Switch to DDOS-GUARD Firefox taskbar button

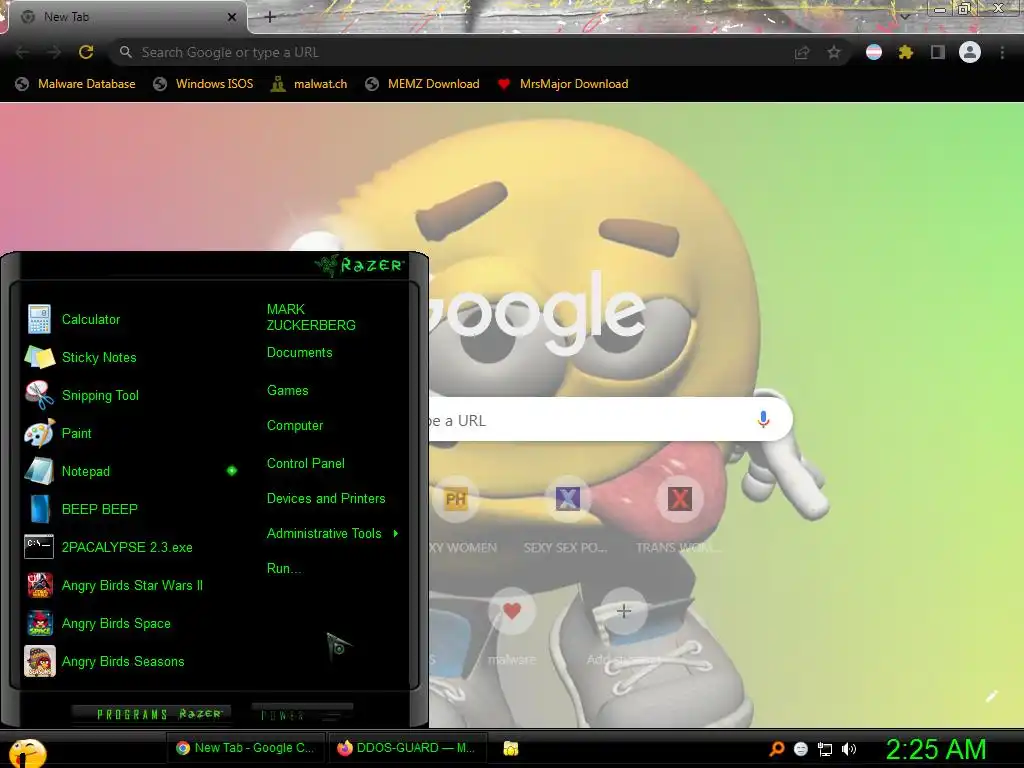[407, 748]
